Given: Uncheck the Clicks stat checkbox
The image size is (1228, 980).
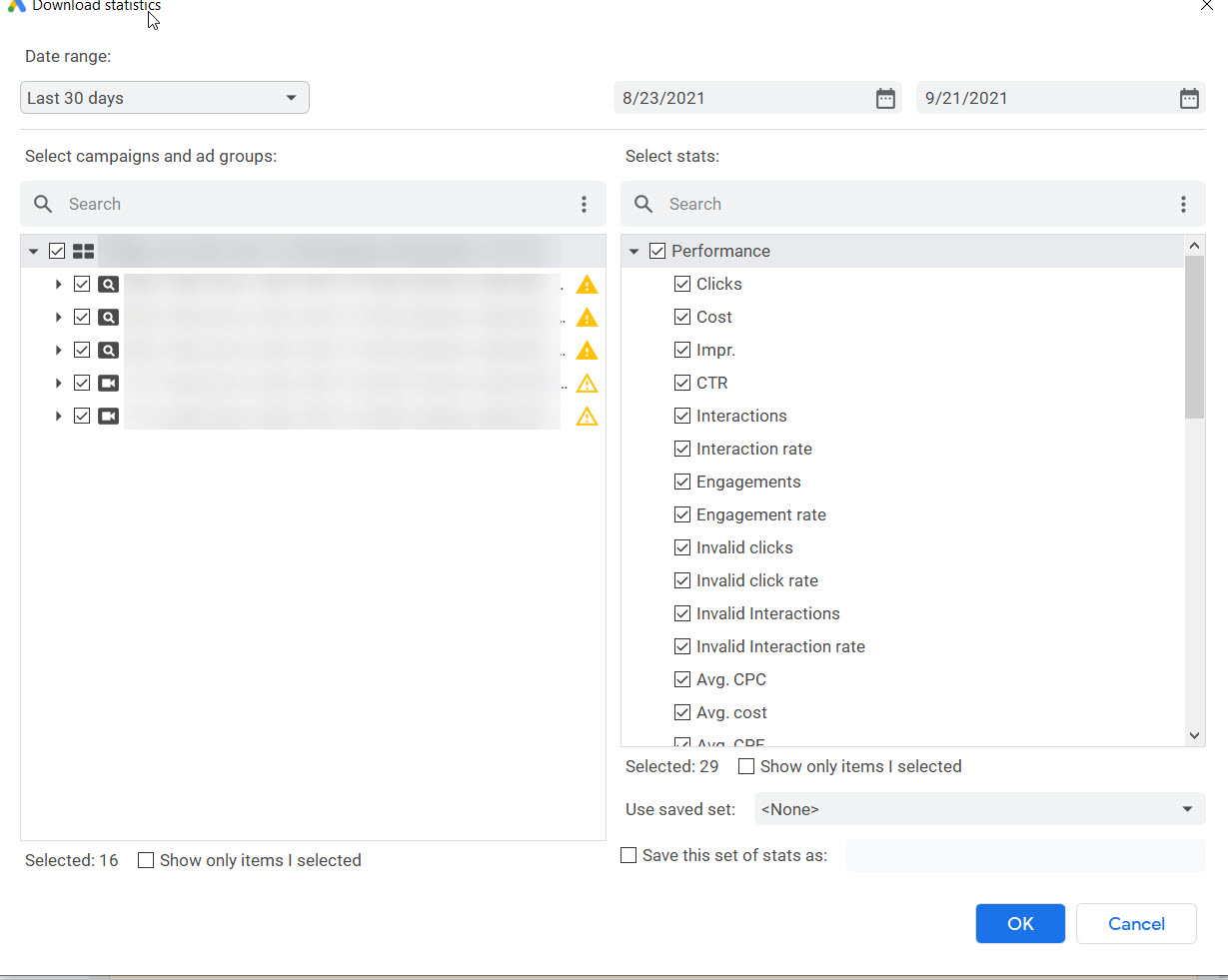Looking at the screenshot, I should click(682, 284).
